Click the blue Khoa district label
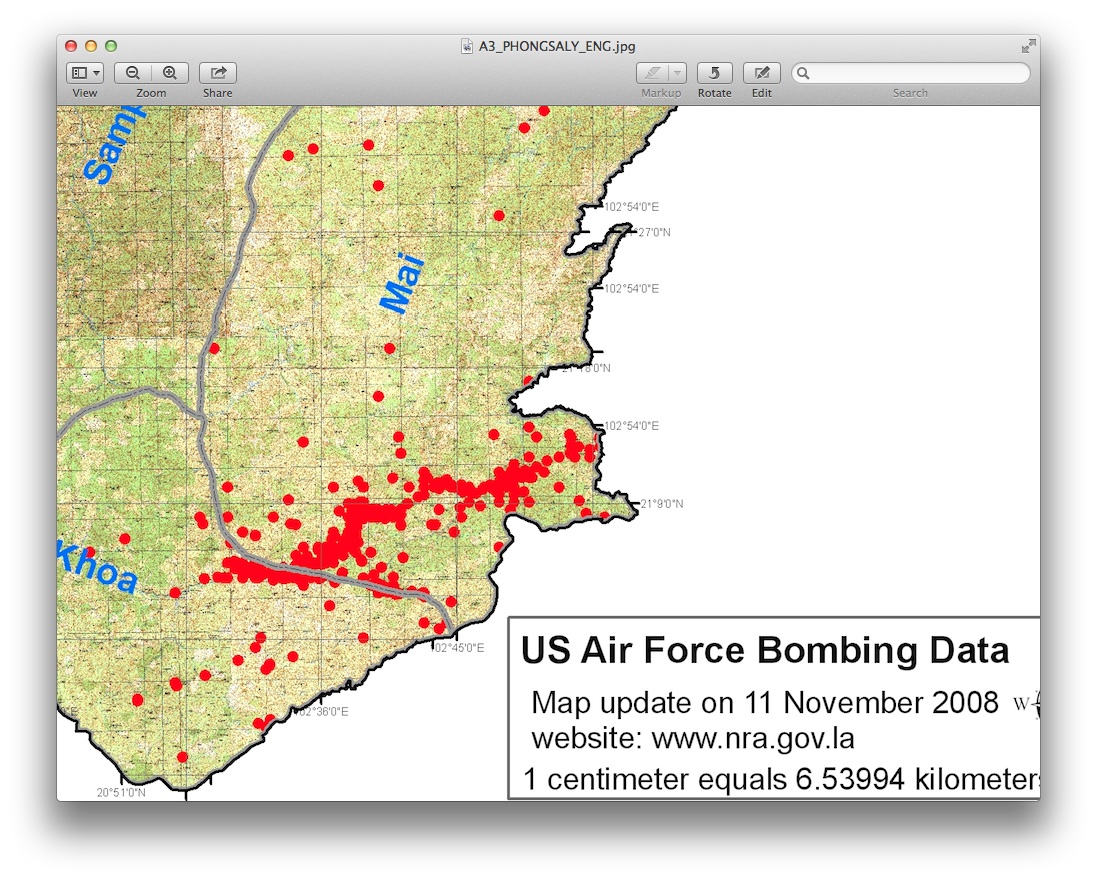This screenshot has width=1097, height=880. click(97, 566)
